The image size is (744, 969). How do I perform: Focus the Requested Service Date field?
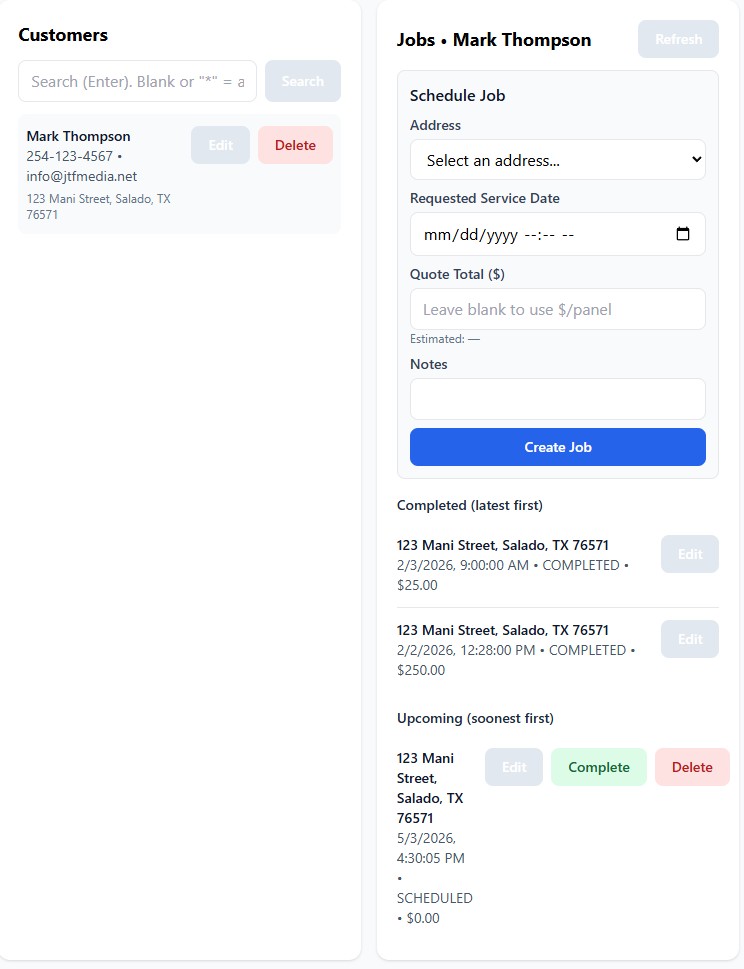(540, 234)
